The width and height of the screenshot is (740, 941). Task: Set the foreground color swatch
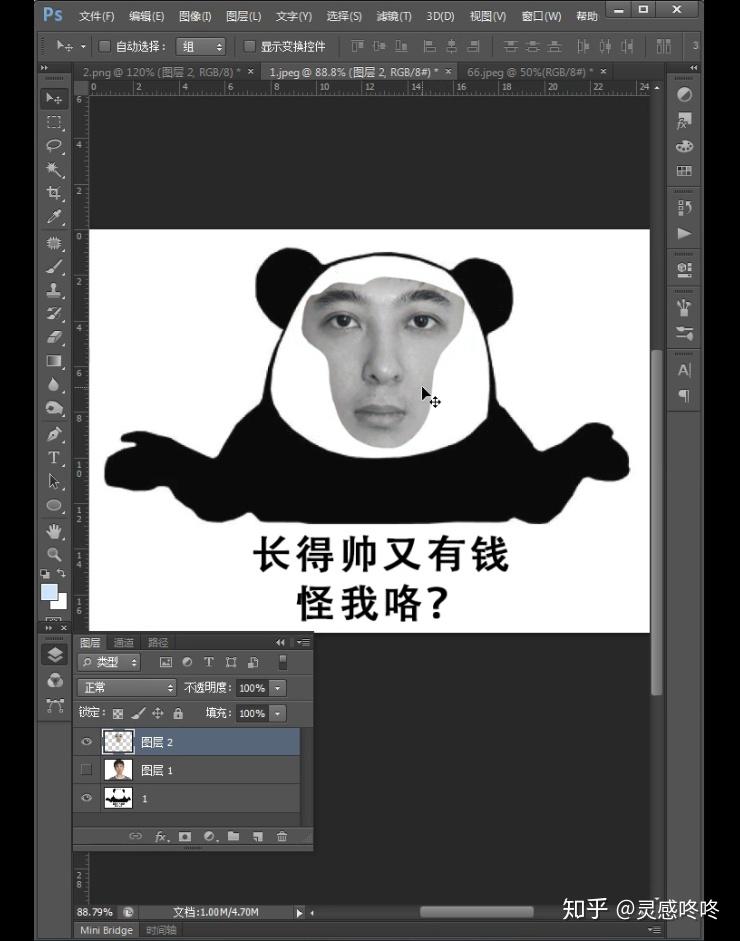(48, 591)
